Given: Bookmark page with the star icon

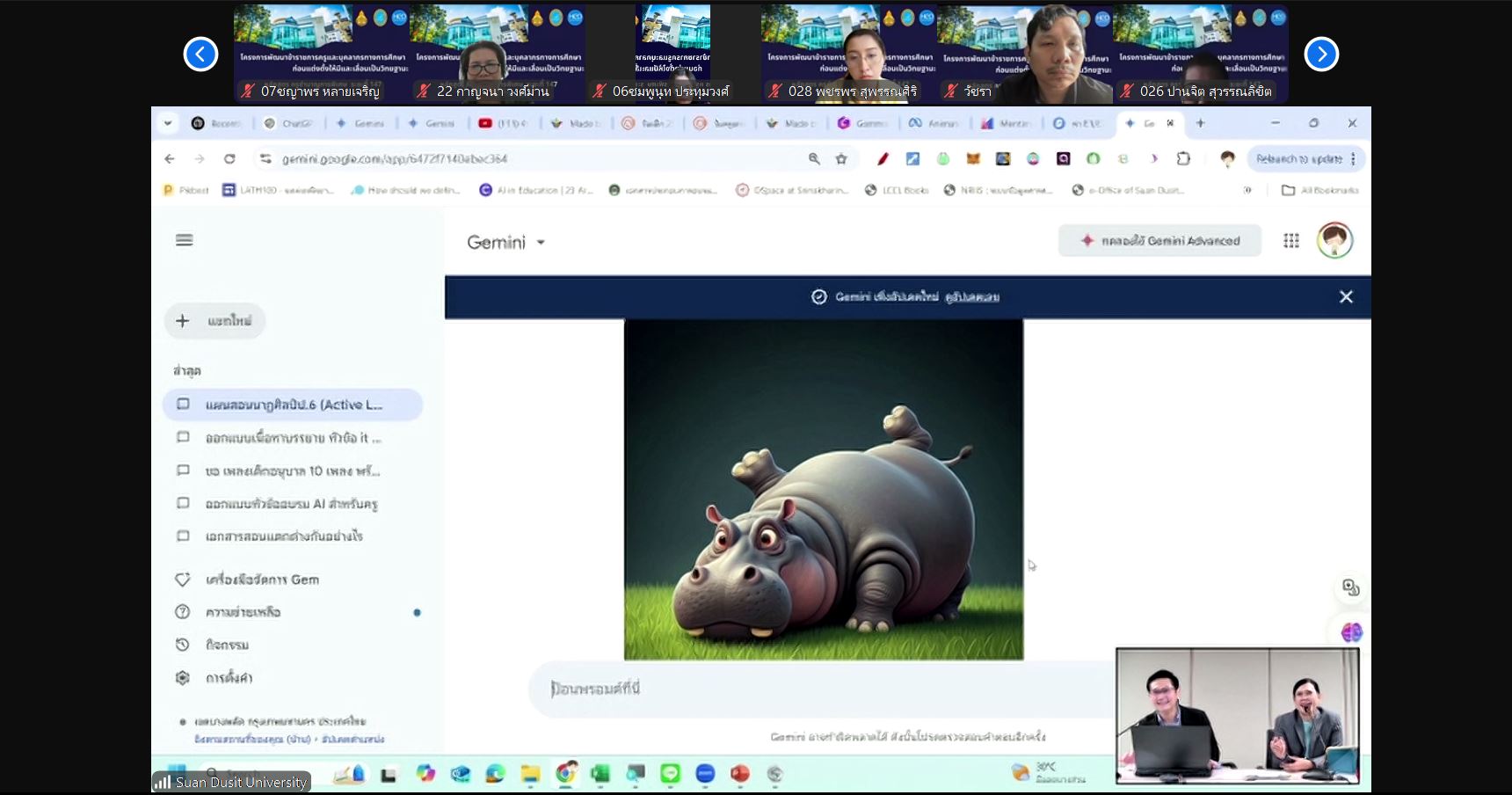Looking at the screenshot, I should [x=841, y=159].
